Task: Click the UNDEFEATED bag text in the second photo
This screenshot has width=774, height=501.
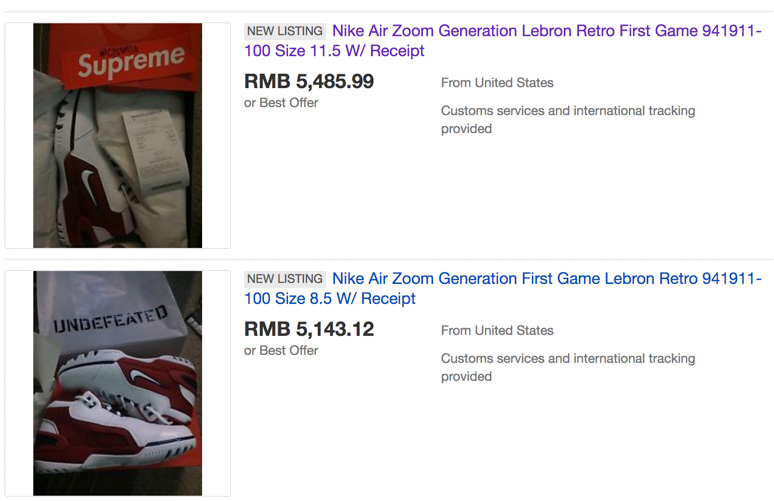Action: [110, 322]
